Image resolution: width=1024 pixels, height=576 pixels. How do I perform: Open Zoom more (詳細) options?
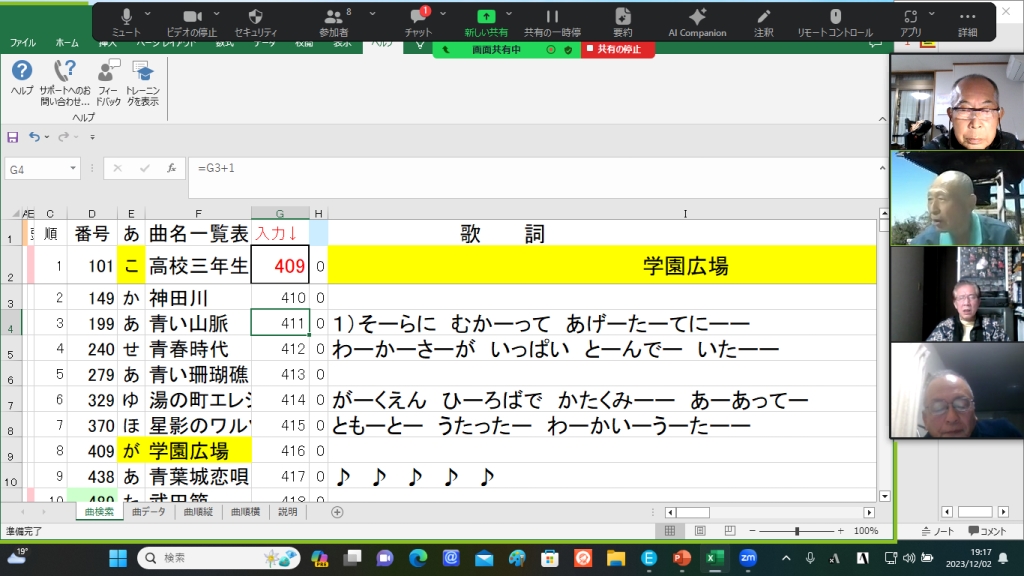coord(967,22)
